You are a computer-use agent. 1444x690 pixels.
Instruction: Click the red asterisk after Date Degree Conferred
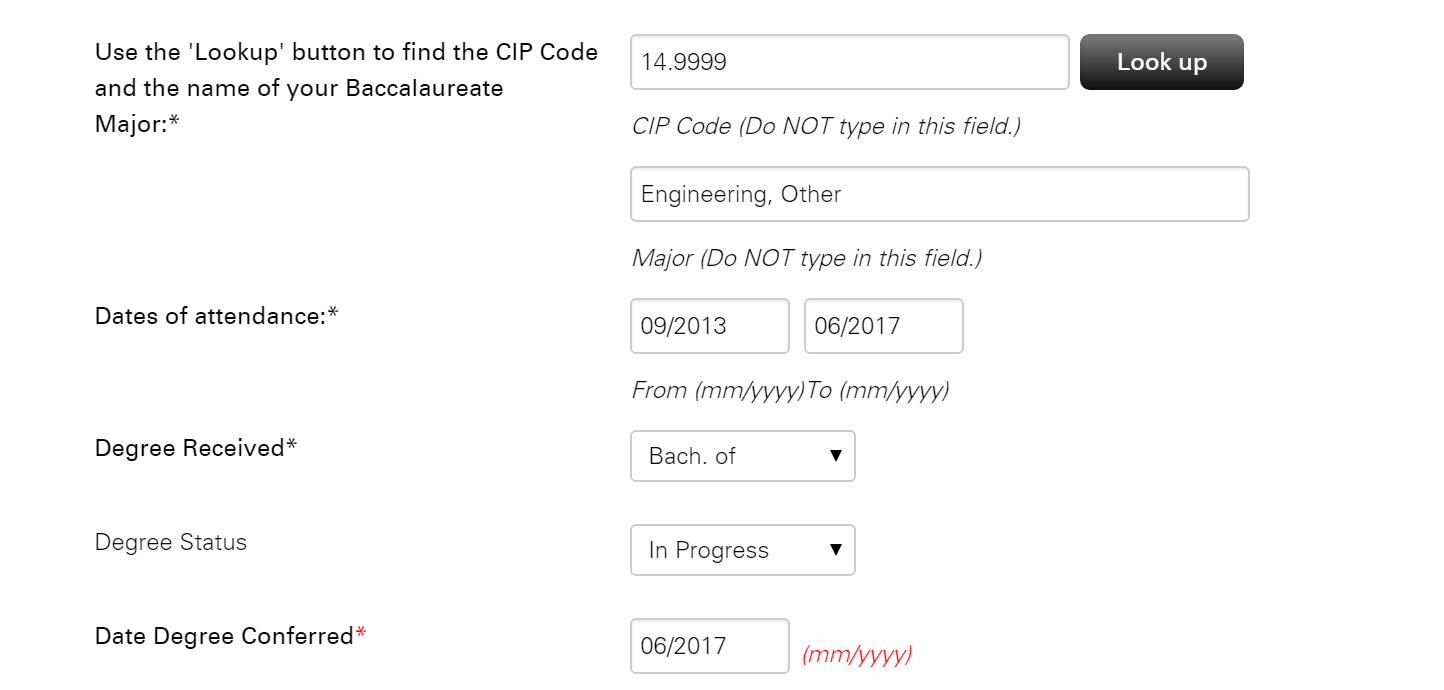click(361, 634)
